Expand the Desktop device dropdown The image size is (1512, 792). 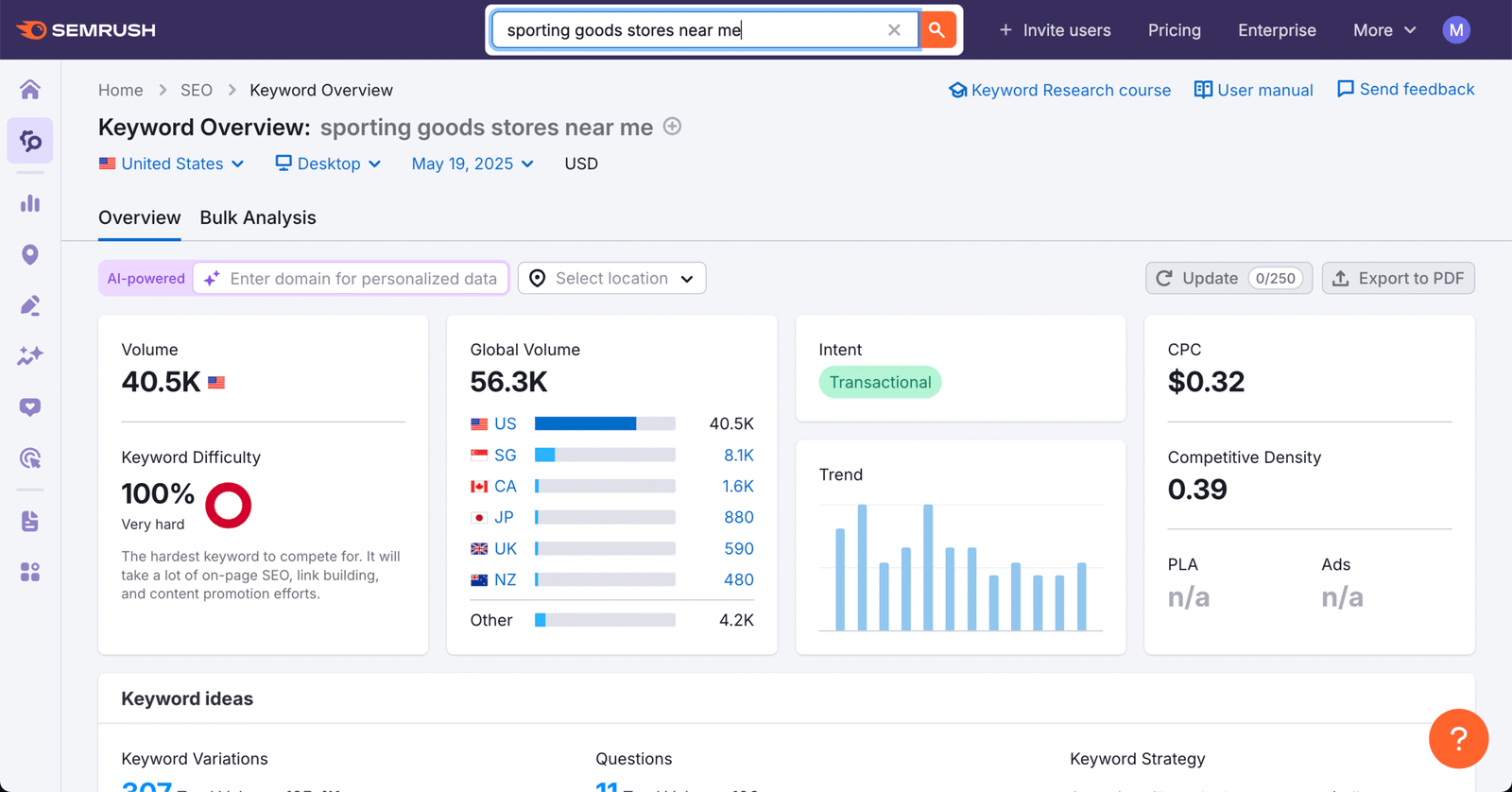click(328, 164)
